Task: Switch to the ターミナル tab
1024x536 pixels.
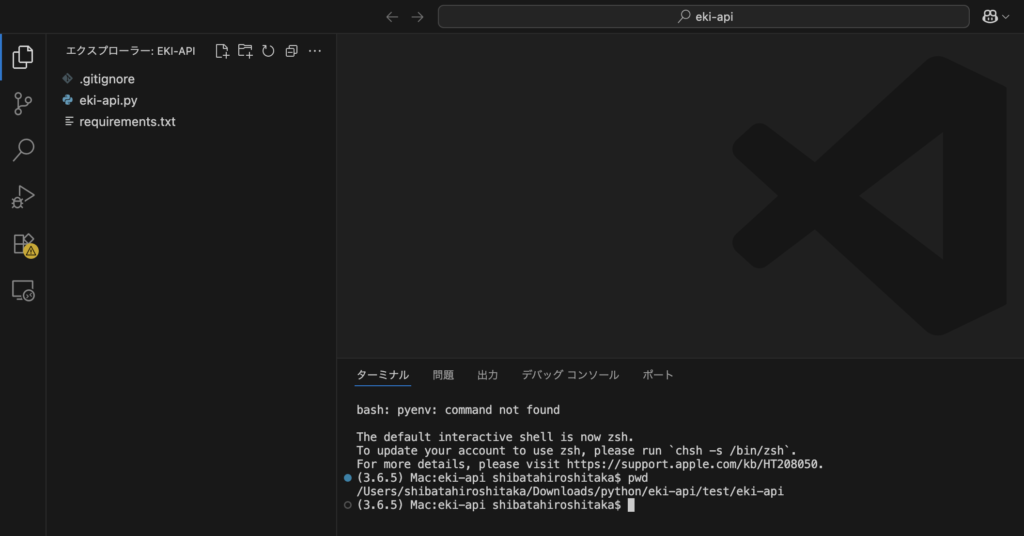Action: pos(383,375)
